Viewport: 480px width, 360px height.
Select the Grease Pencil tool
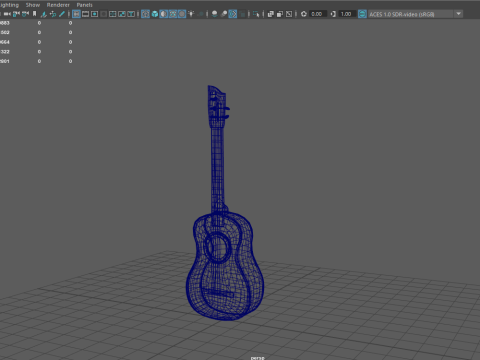[62, 14]
